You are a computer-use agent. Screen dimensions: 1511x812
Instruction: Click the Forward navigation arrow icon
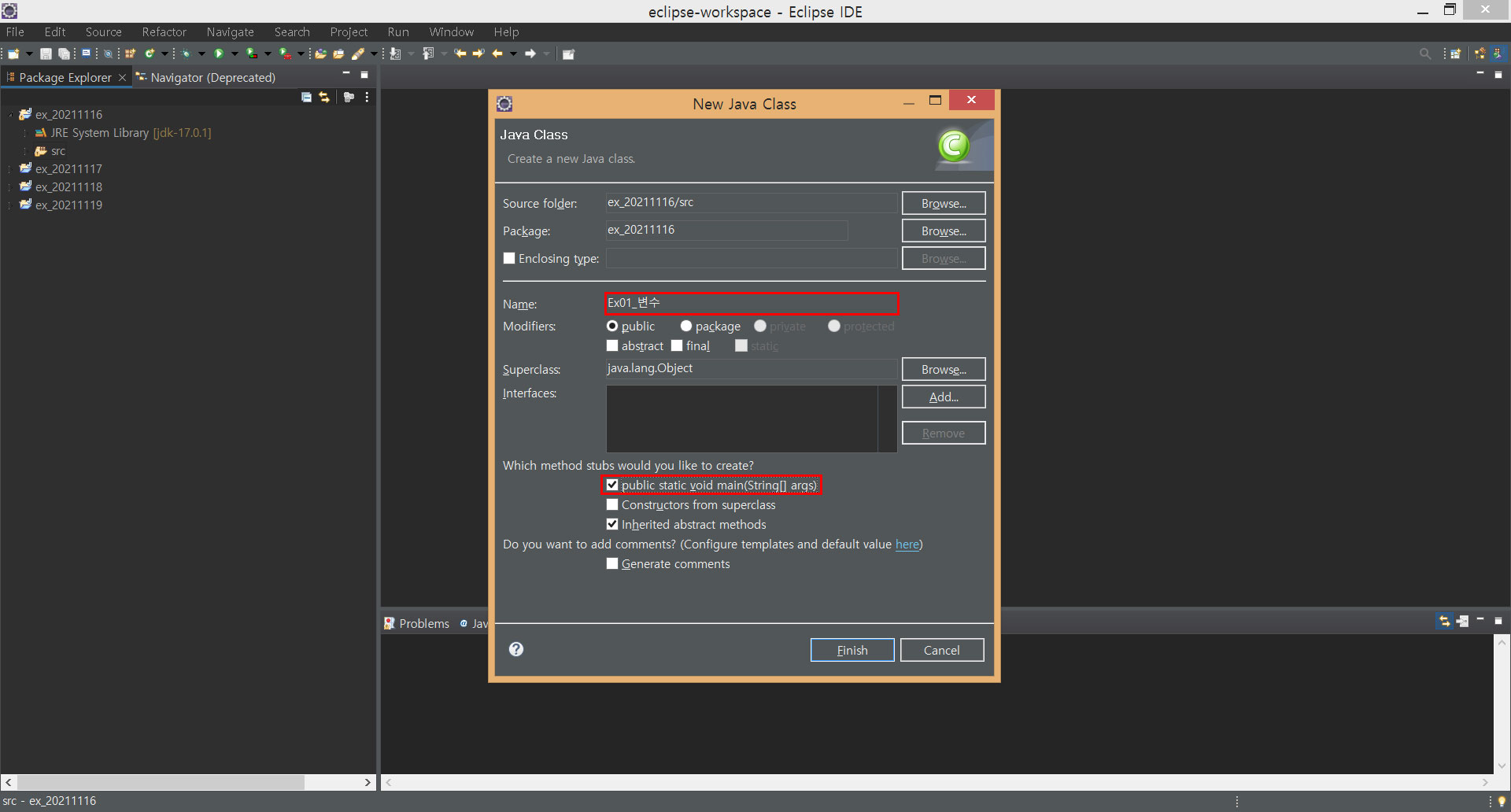[x=530, y=54]
